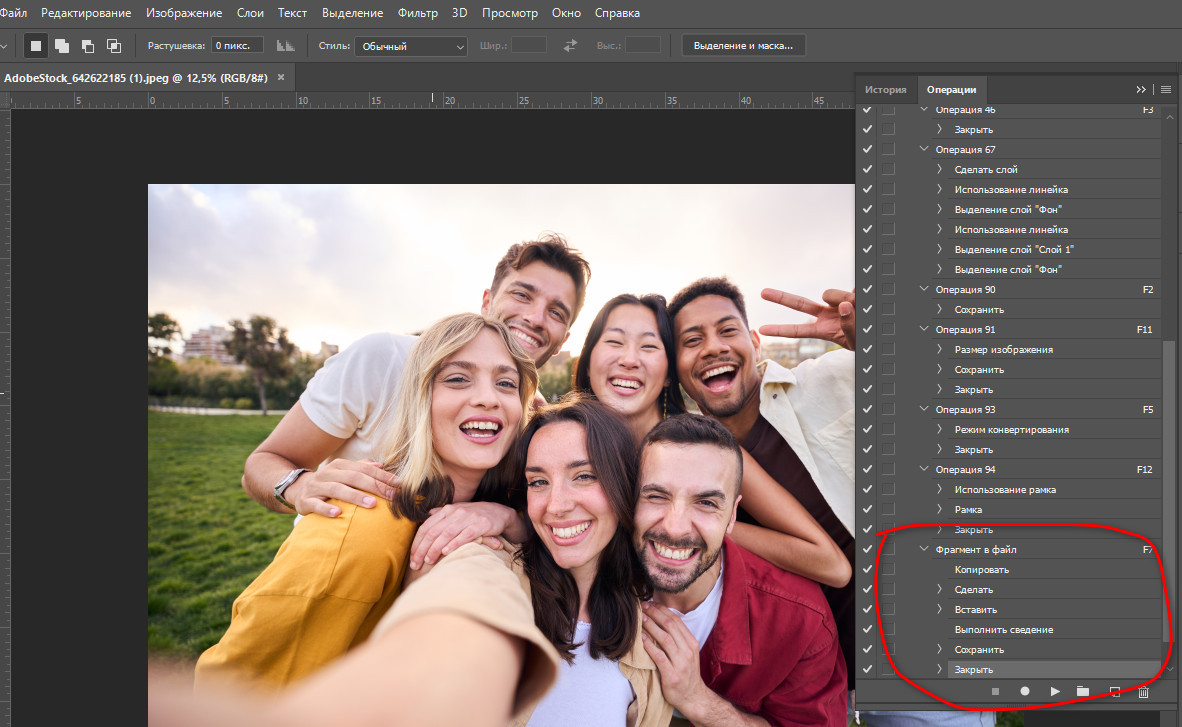Collapse Операция 93 action

click(x=923, y=410)
